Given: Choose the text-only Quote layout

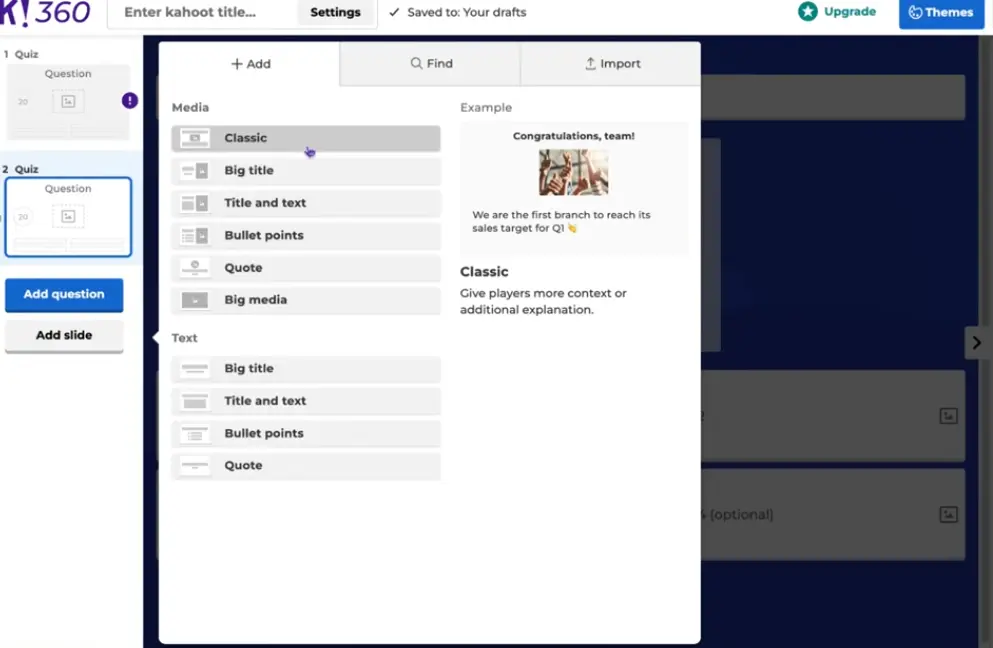Looking at the screenshot, I should [x=305, y=466].
